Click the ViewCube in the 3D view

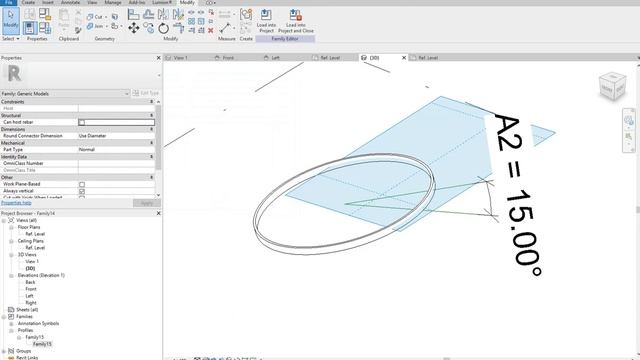click(x=613, y=86)
